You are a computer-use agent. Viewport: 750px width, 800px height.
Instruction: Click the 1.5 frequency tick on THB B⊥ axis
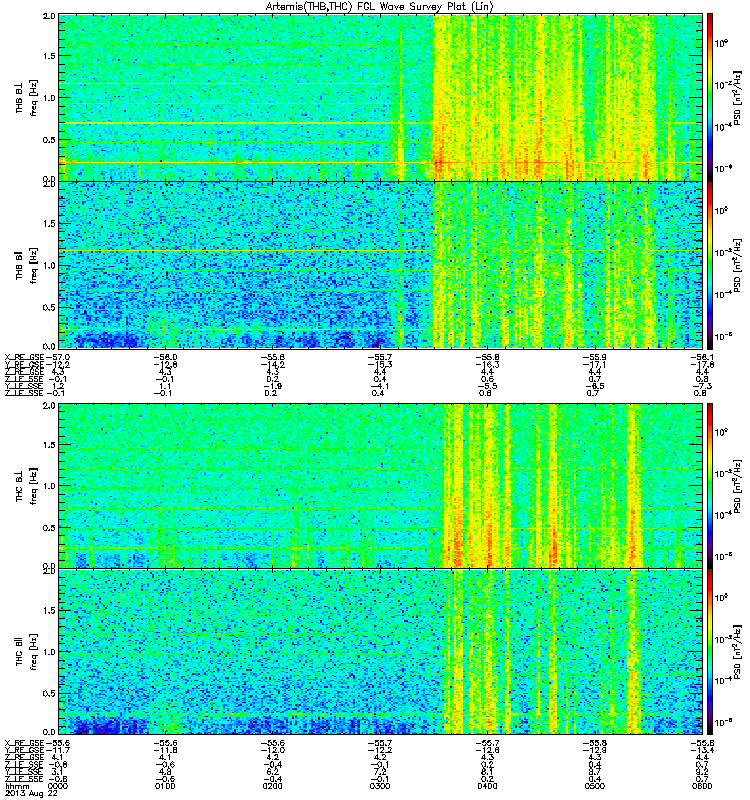(x=49, y=56)
